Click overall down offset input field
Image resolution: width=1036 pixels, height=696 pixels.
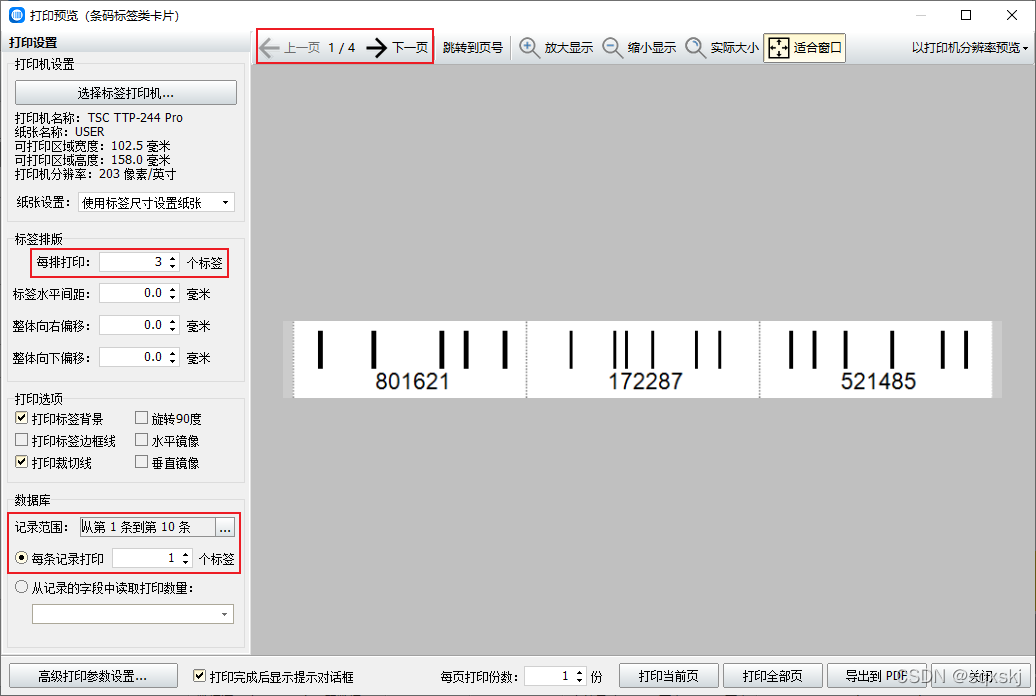(x=133, y=358)
